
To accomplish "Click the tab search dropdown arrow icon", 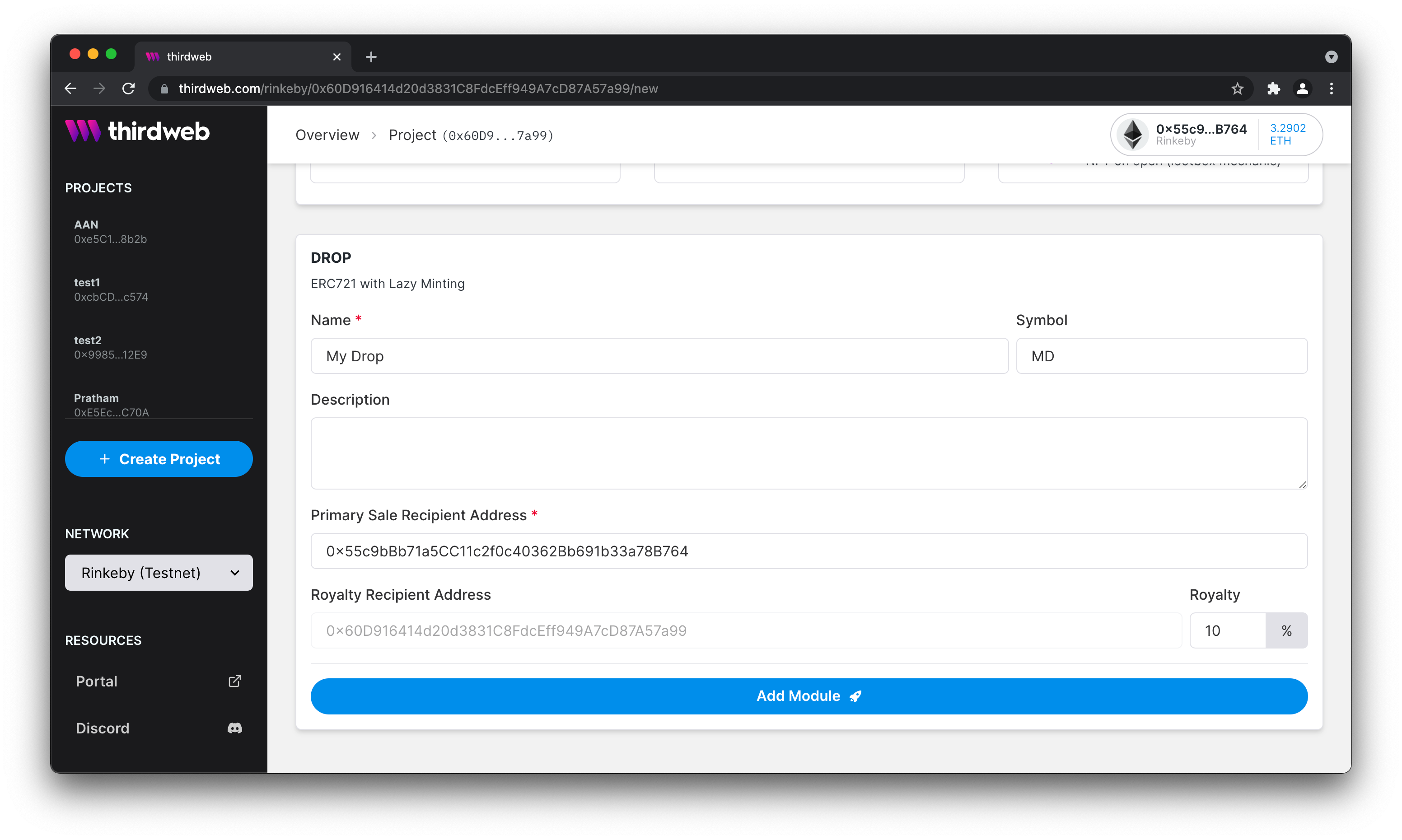I will (x=1331, y=56).
